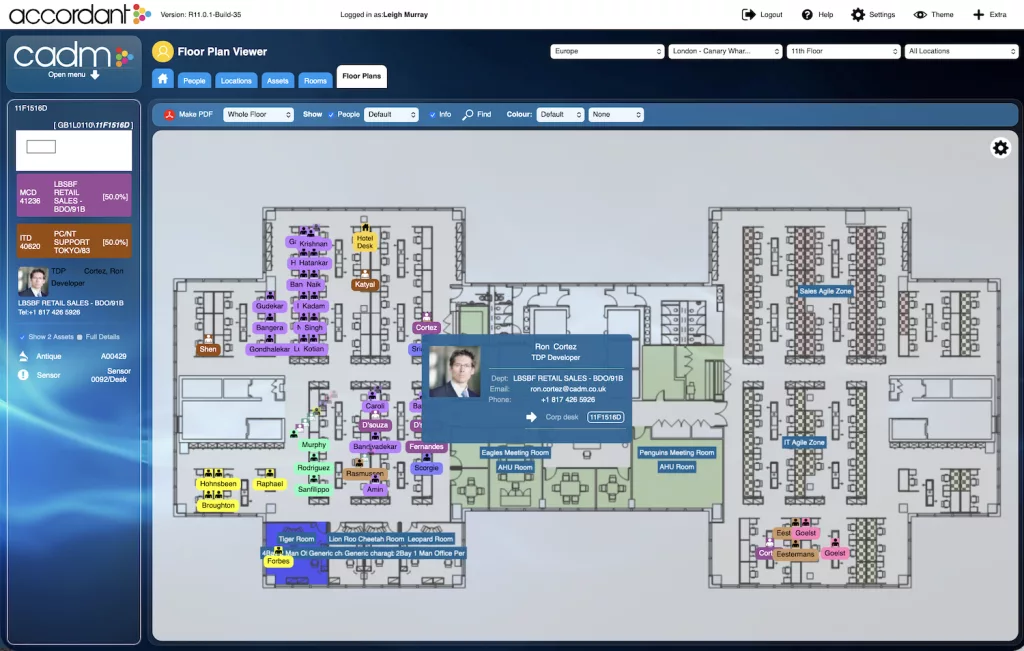Open the Colour Default dropdown
Screen dimensions: 1024x651
(x=560, y=114)
